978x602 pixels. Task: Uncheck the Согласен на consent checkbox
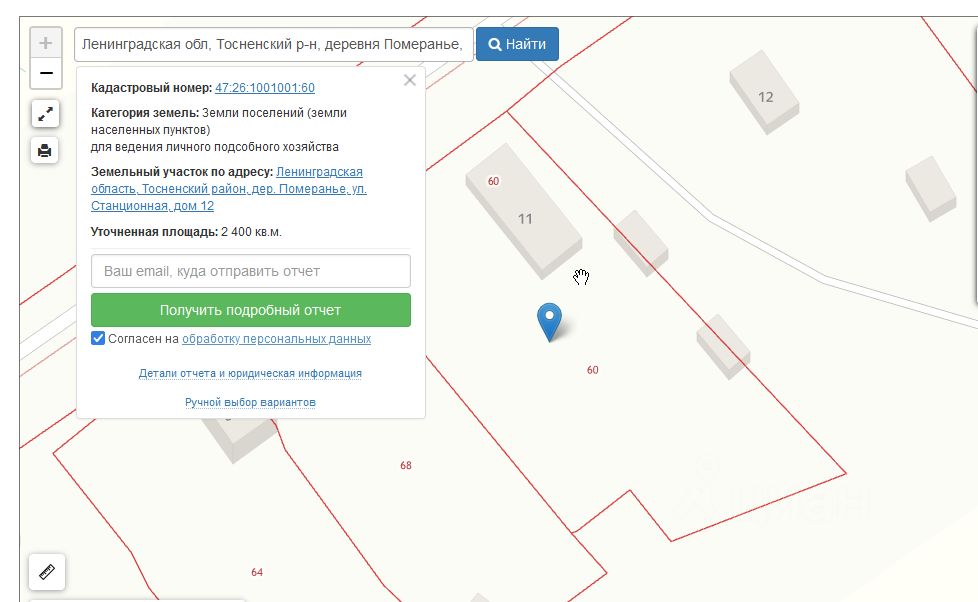(x=98, y=338)
